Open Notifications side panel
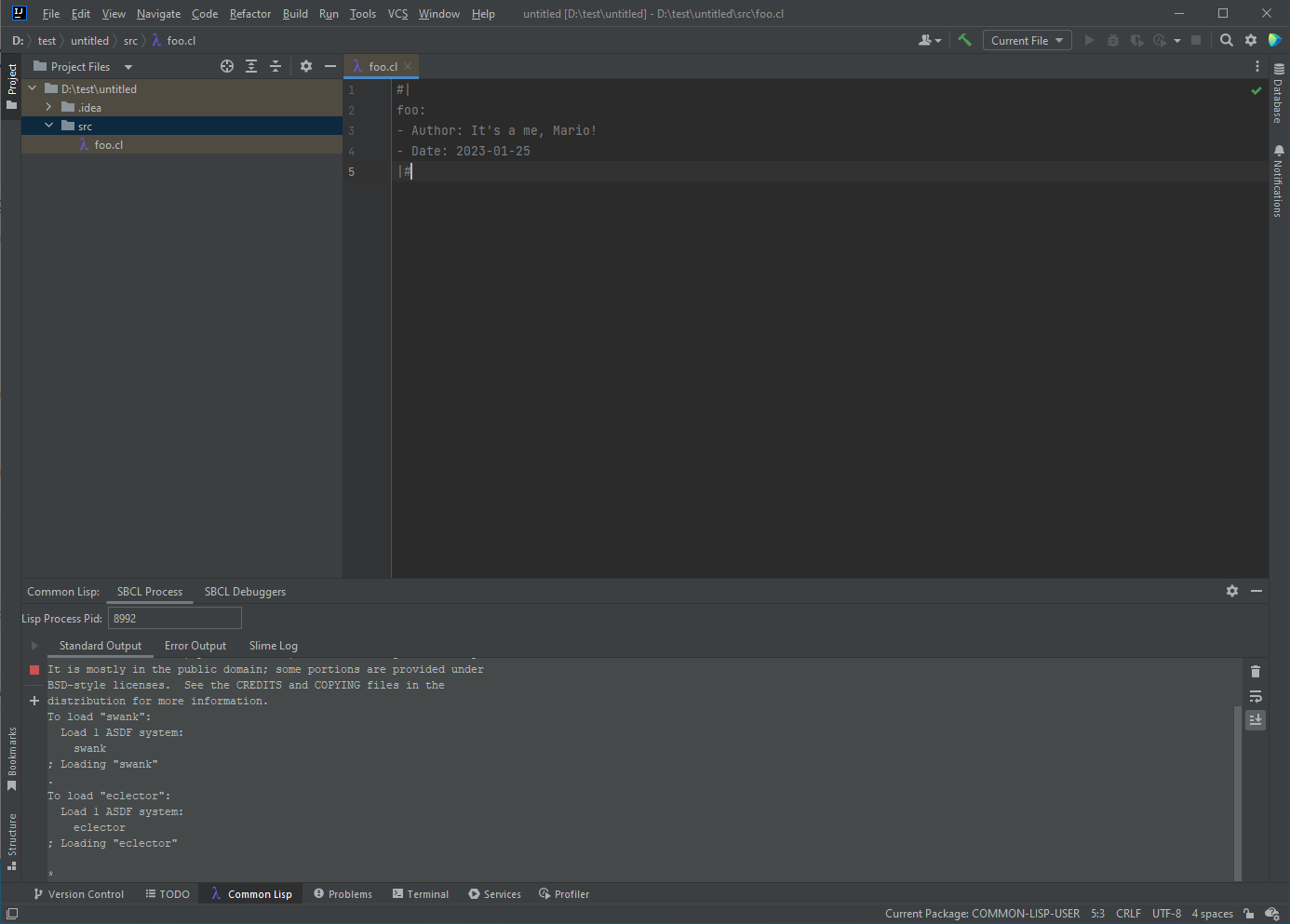 (1279, 181)
